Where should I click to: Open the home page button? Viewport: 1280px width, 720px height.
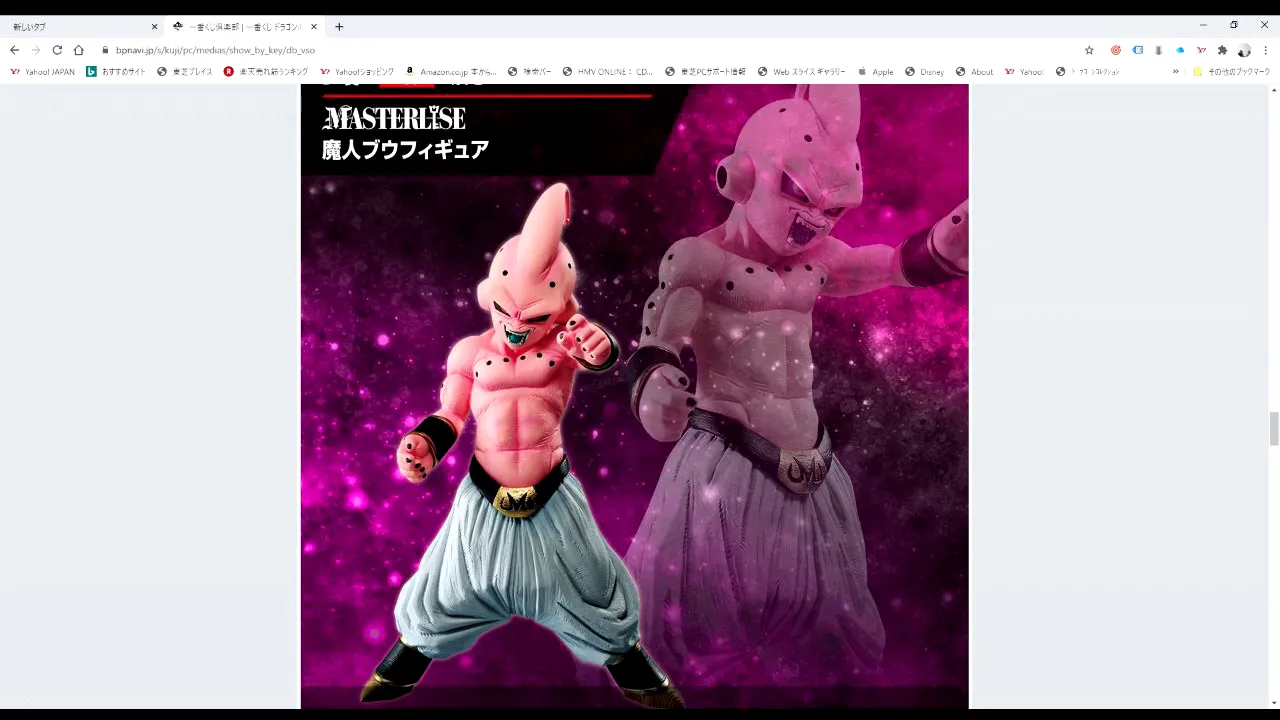[78, 50]
